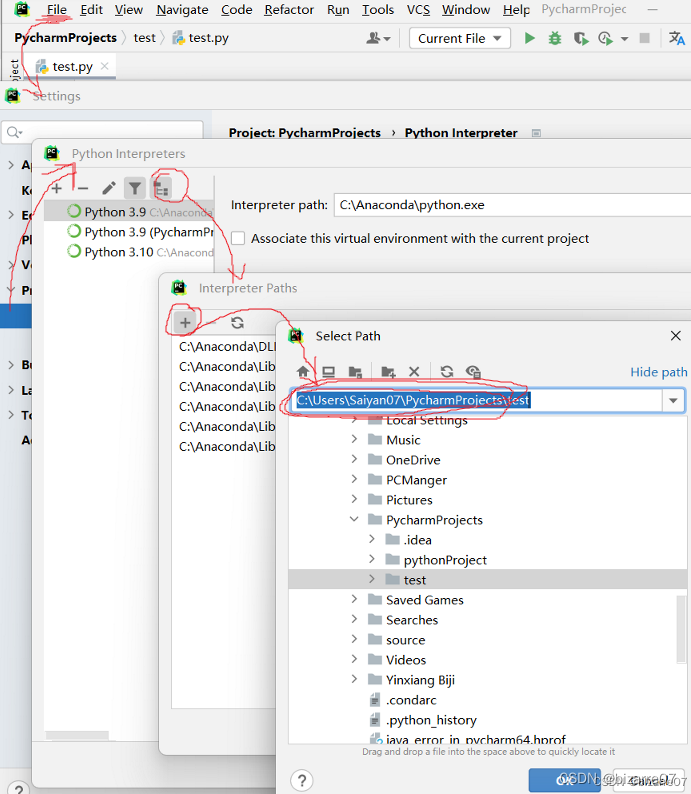This screenshot has height=794, width=691.
Task: Open the Edit menu
Action: 91,10
